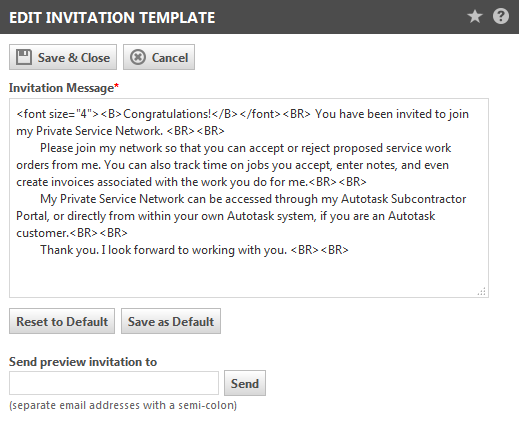Click the Send preview invitation to label

(x=83, y=362)
